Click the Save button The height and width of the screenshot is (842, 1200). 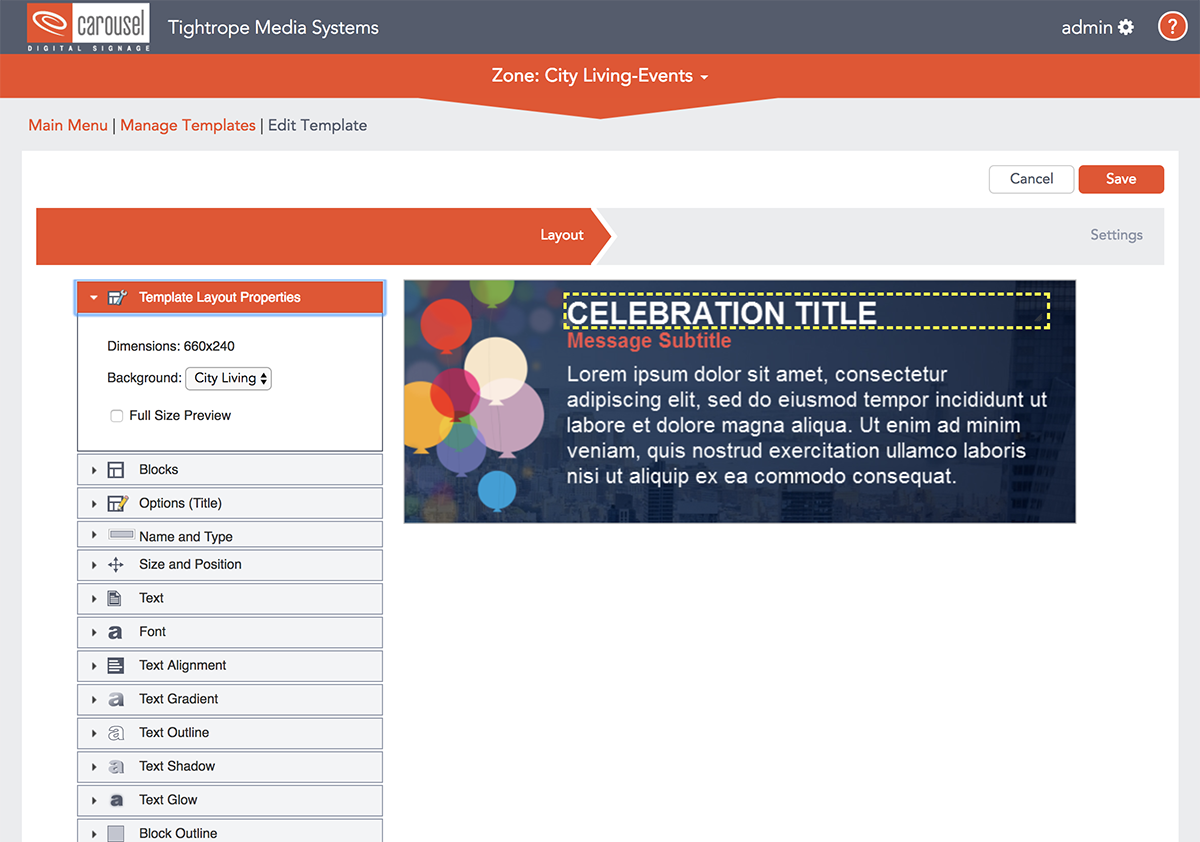[x=1120, y=179]
